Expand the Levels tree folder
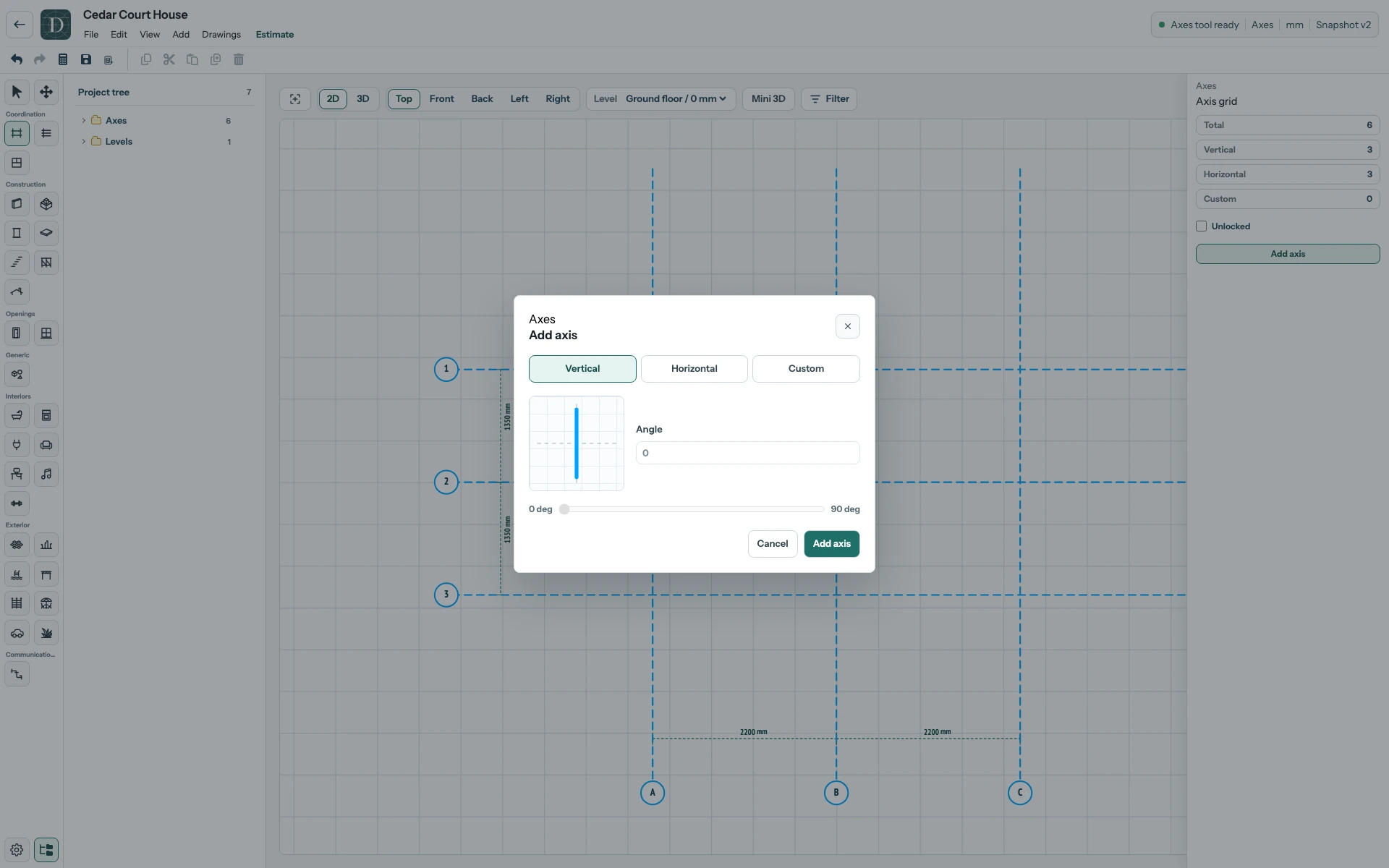Viewport: 1389px width, 868px height. coord(84,142)
